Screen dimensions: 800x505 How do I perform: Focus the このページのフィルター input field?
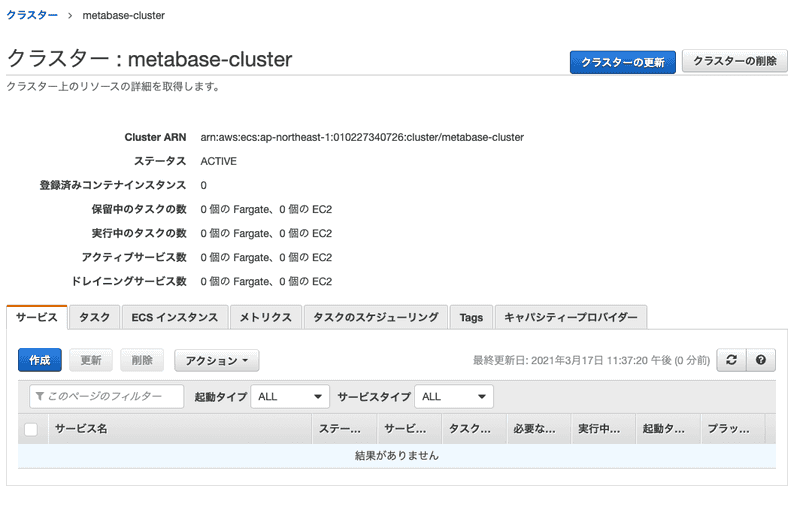[107, 396]
